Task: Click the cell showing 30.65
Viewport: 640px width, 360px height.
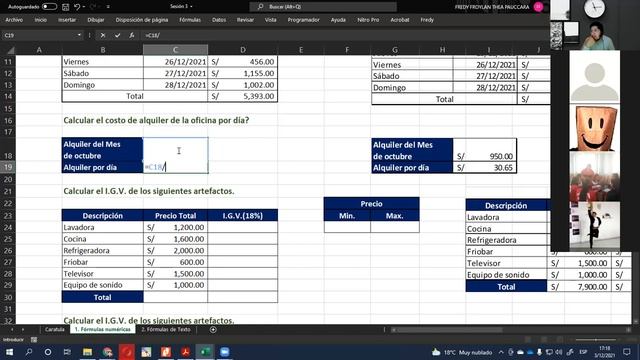Action: pos(484,168)
